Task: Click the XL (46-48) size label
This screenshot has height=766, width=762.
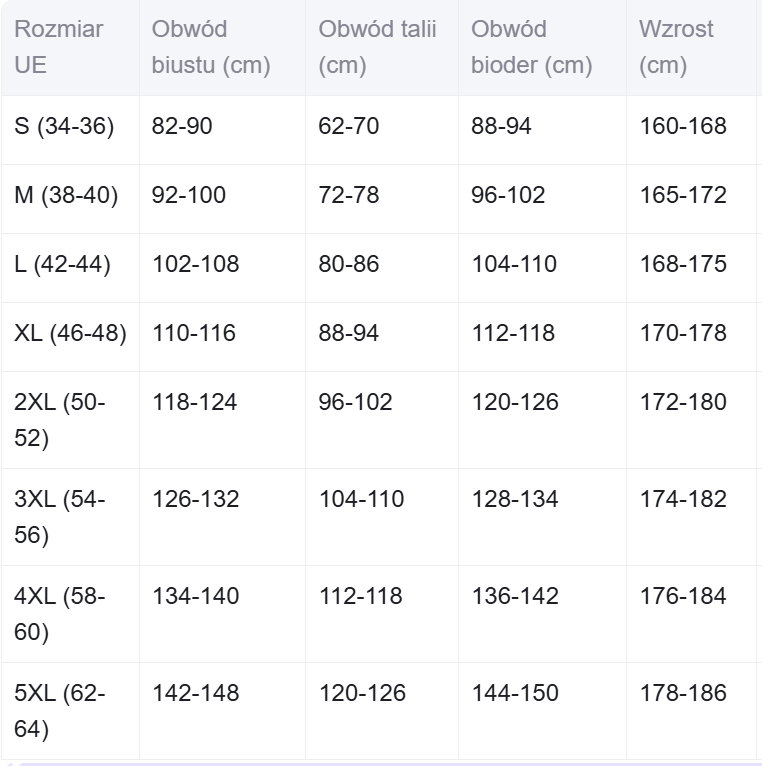Action: [x=70, y=334]
